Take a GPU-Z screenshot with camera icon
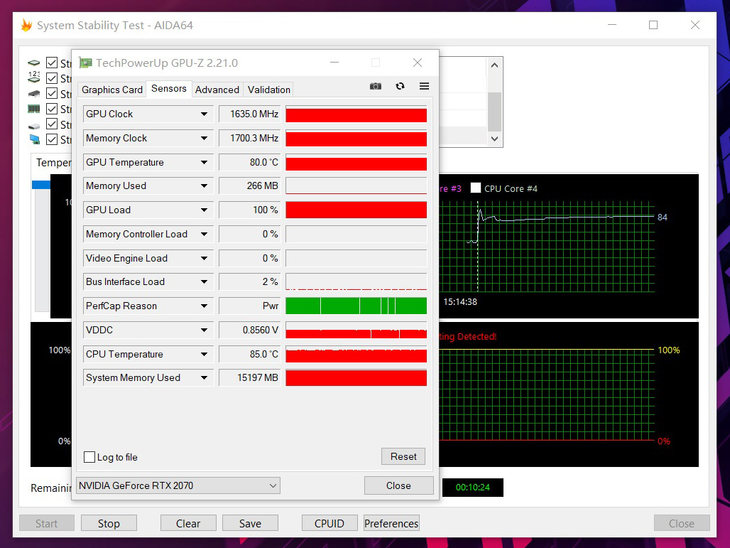 pyautogui.click(x=375, y=86)
